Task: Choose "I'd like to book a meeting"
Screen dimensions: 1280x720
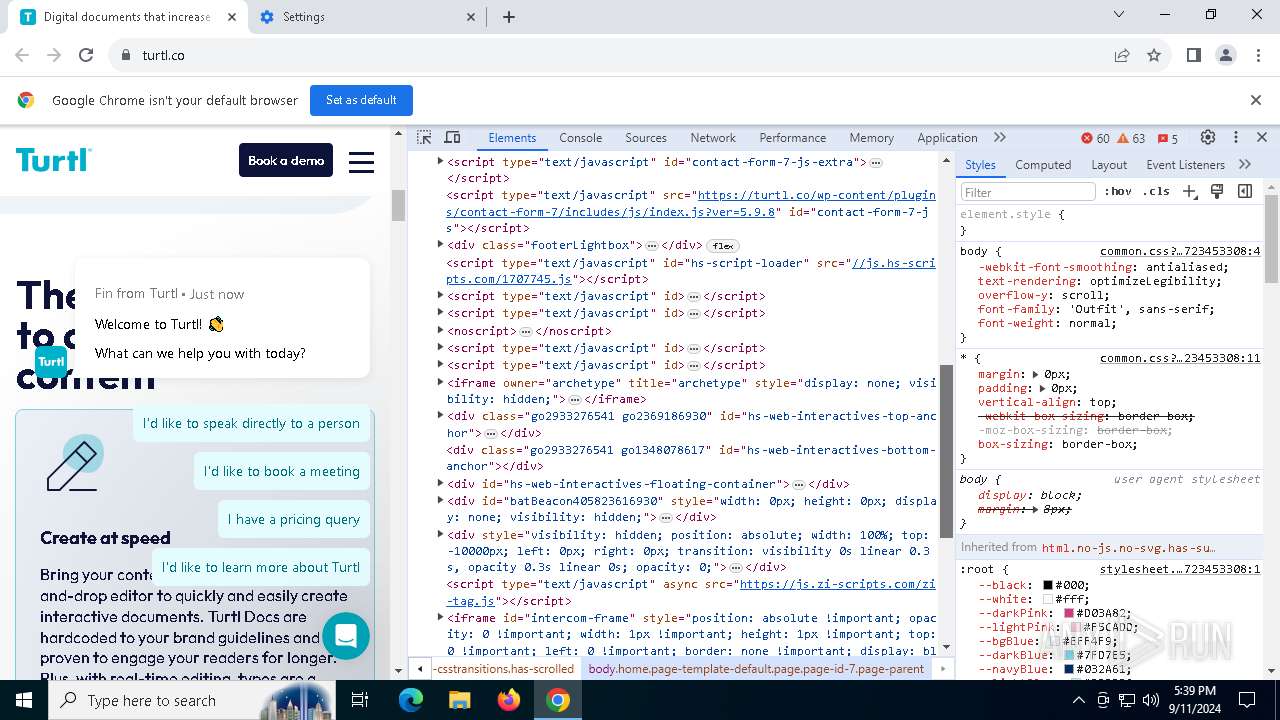Action: pyautogui.click(x=282, y=471)
